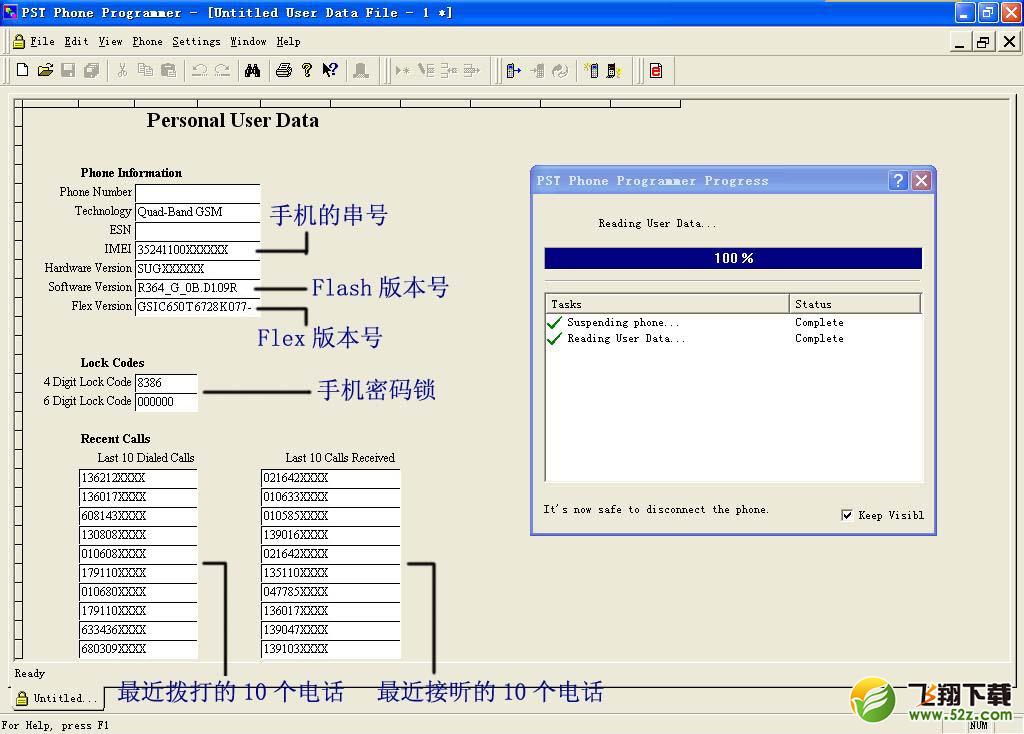Uncheck the Keep Visible checkbox
The width and height of the screenshot is (1024, 734).
tap(847, 515)
